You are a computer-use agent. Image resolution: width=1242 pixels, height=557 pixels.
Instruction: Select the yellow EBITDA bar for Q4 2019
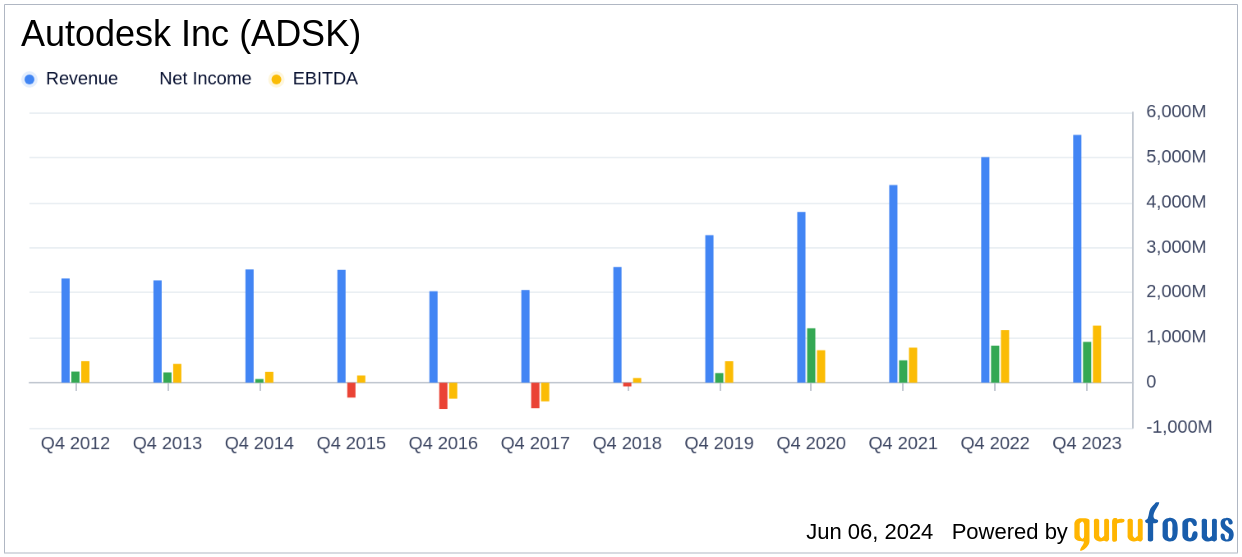click(729, 372)
